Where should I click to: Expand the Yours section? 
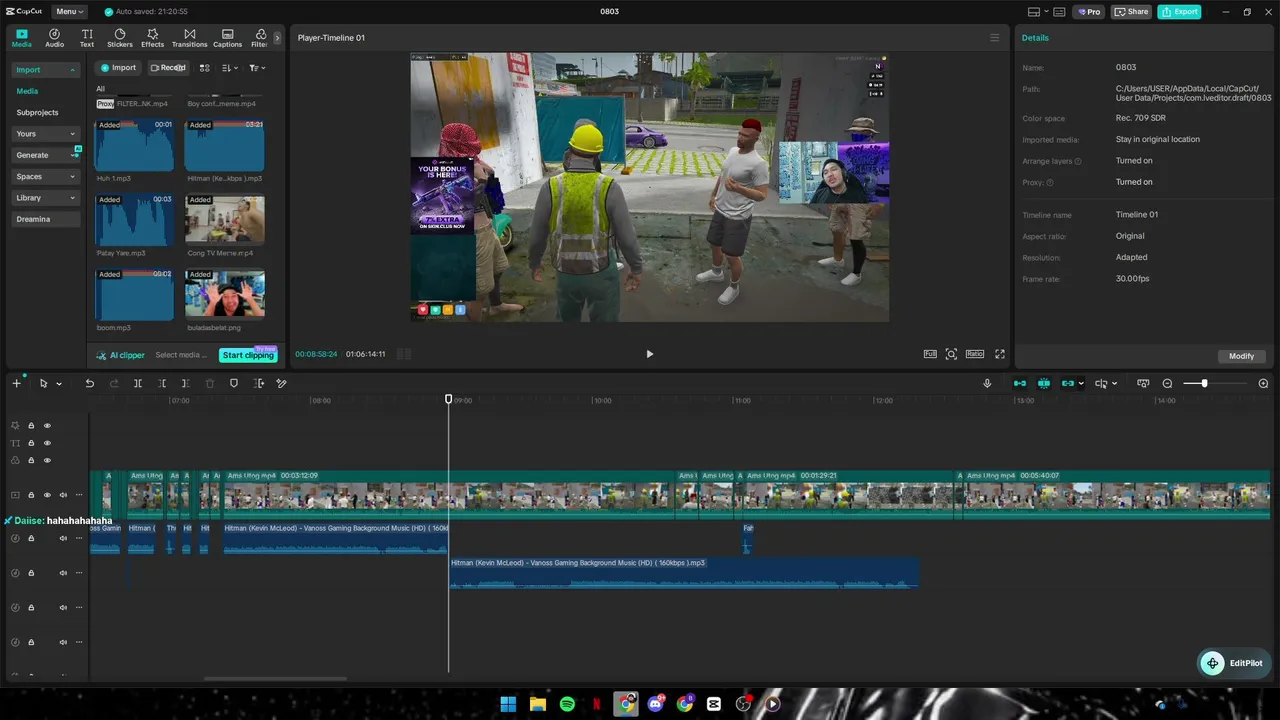pyautogui.click(x=45, y=134)
